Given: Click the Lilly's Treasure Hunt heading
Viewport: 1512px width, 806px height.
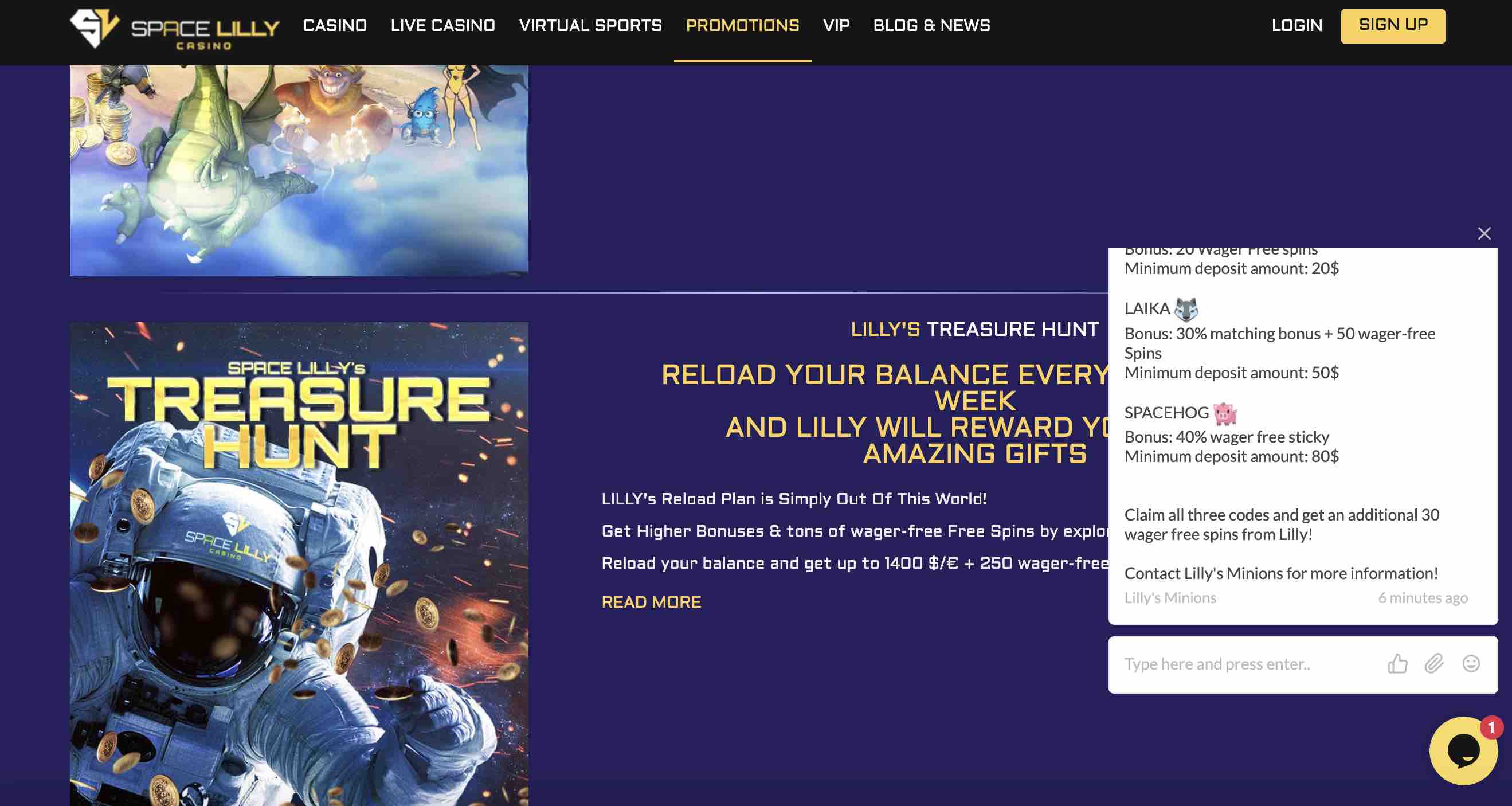Looking at the screenshot, I should point(974,329).
